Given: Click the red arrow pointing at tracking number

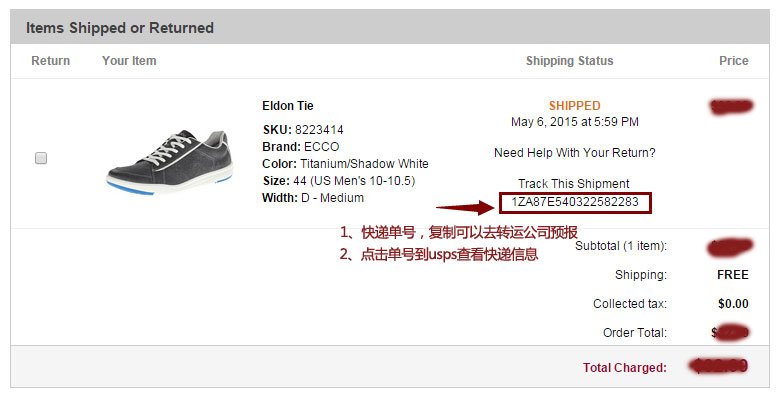Looking at the screenshot, I should pos(465,207).
